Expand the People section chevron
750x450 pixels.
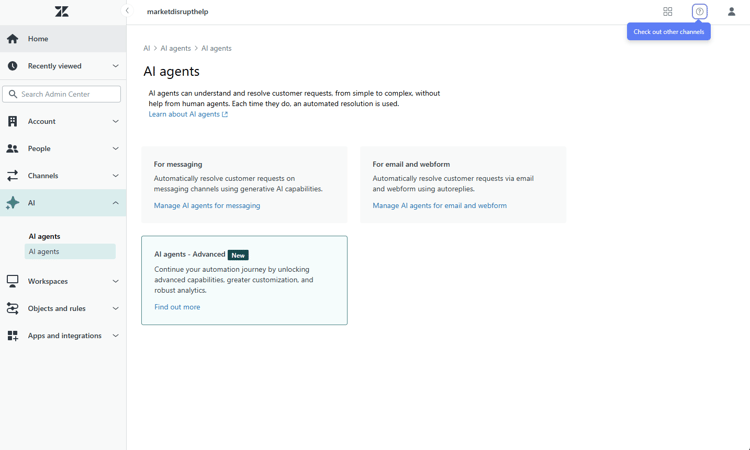click(x=115, y=148)
